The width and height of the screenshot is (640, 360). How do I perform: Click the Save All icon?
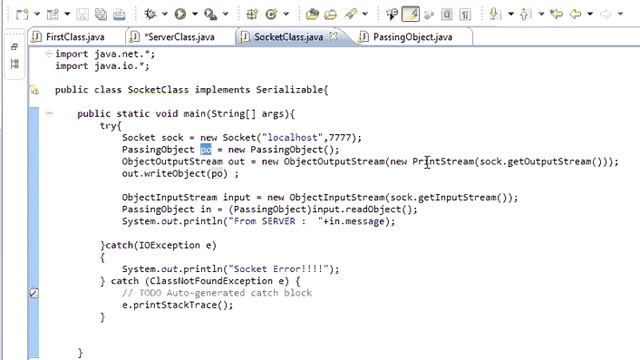click(101, 14)
